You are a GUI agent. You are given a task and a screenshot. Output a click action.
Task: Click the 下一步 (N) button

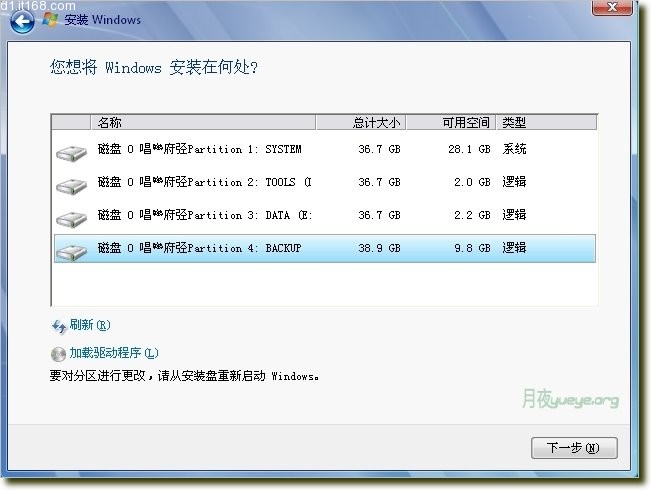pos(574,448)
